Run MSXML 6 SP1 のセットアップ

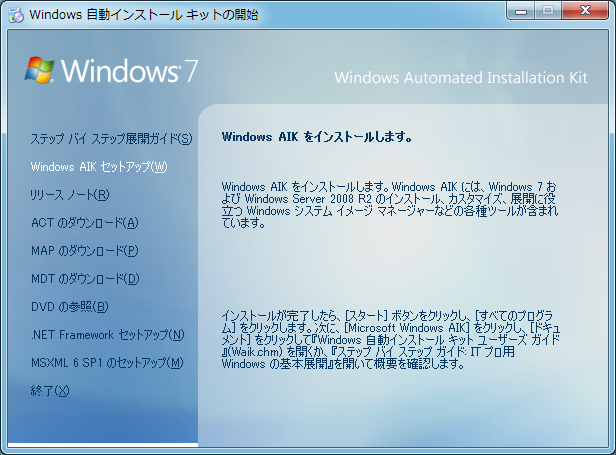coord(106,362)
